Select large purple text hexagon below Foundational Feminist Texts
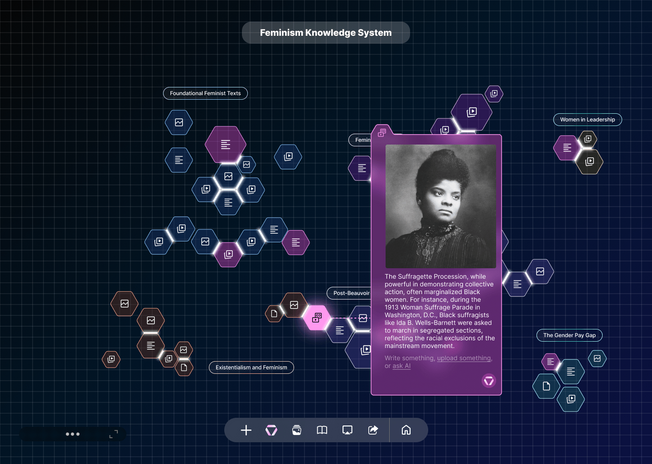 point(225,144)
